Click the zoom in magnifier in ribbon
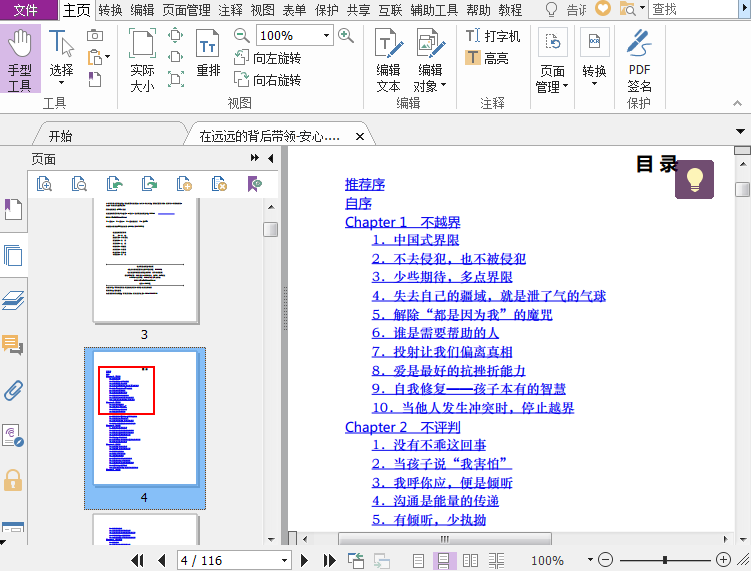This screenshot has height=571, width=751. click(346, 35)
